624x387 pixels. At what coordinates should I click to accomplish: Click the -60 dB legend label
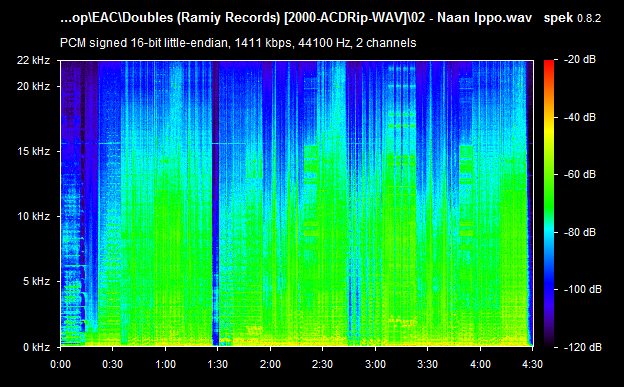(x=580, y=174)
